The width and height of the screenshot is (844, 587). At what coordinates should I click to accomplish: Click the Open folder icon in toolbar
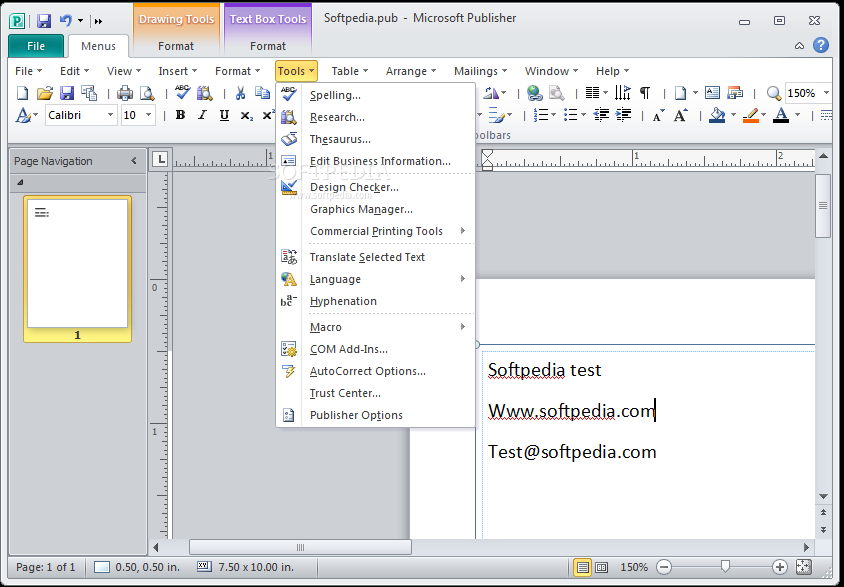(x=45, y=93)
